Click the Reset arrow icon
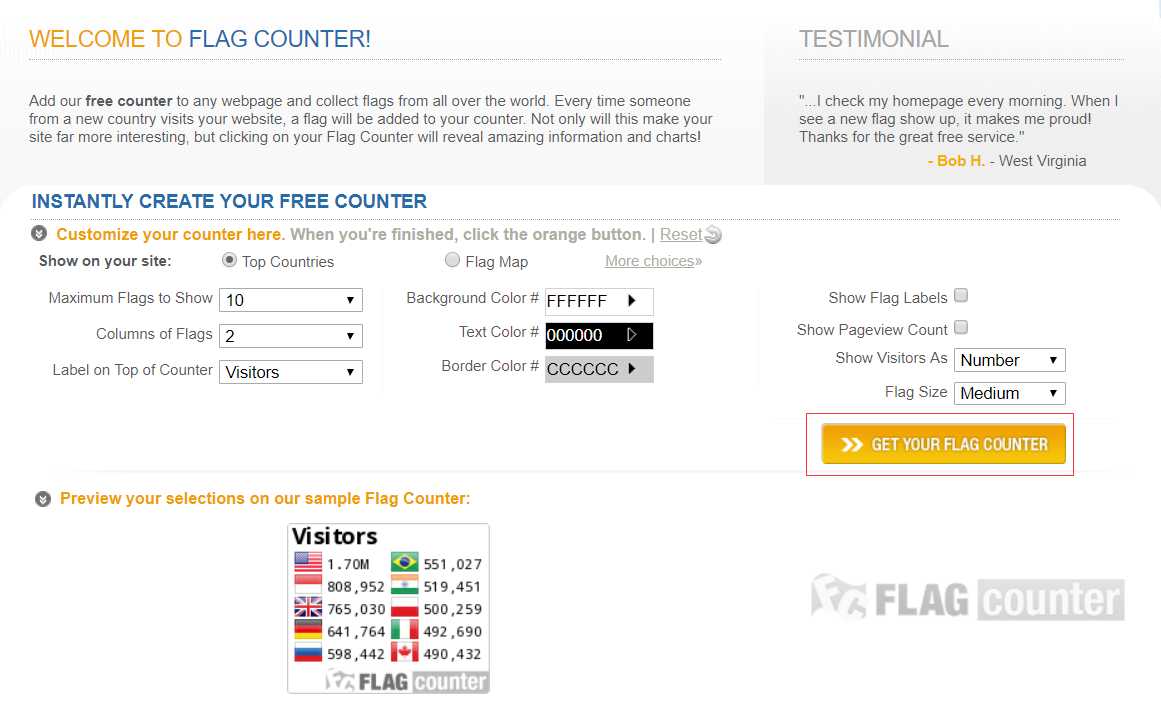The image size is (1161, 721). 712,235
